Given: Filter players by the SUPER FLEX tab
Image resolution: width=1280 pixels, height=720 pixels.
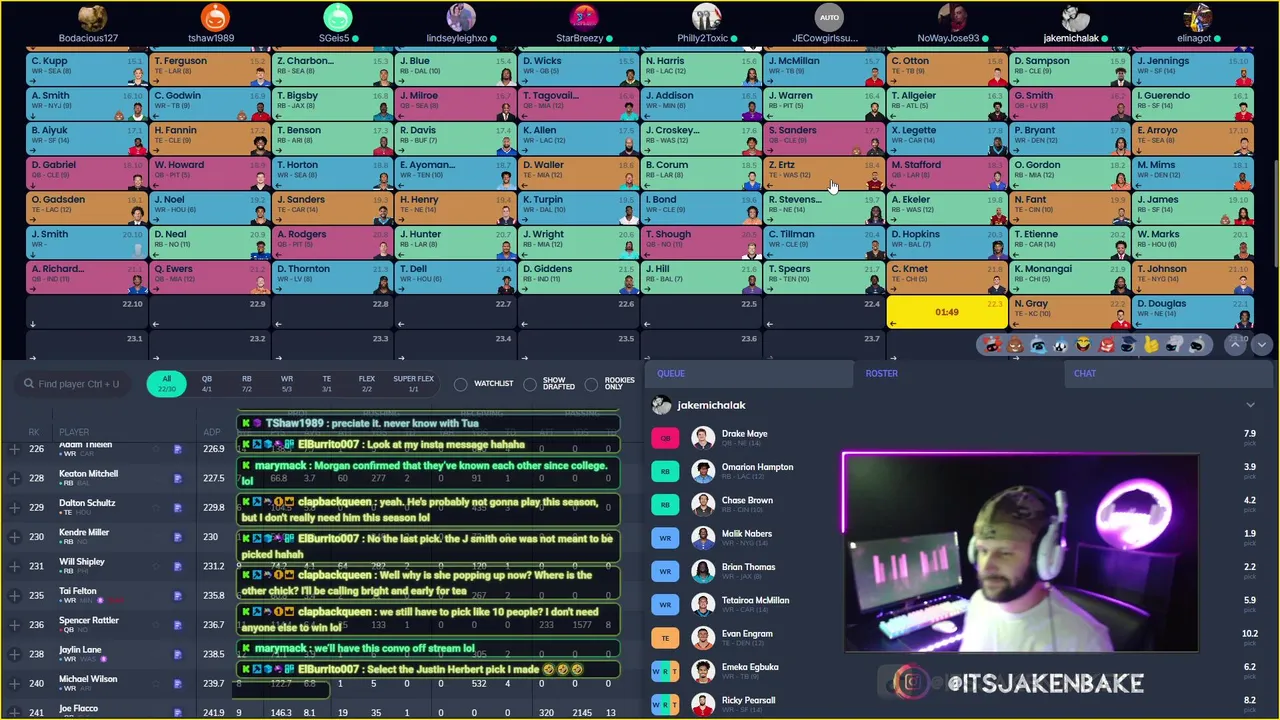Looking at the screenshot, I should point(413,384).
